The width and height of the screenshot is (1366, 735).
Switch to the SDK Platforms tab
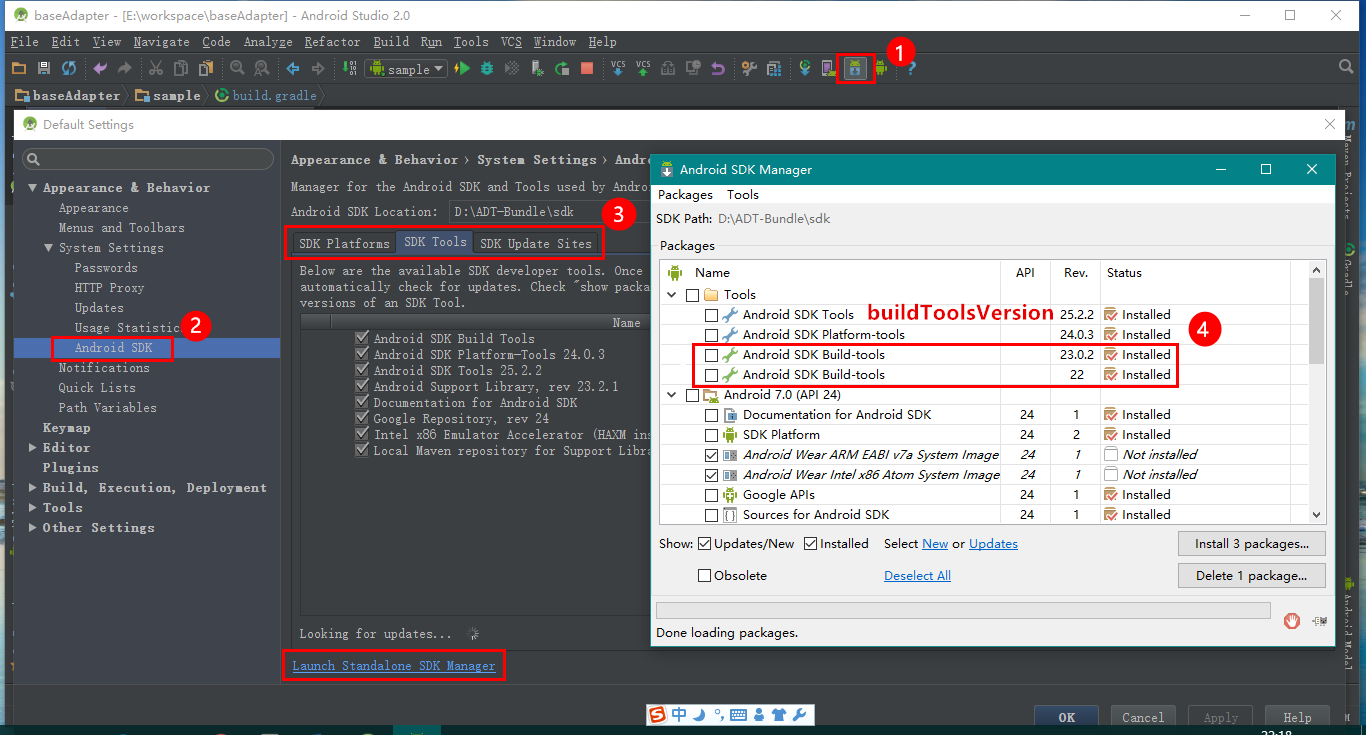tap(345, 242)
